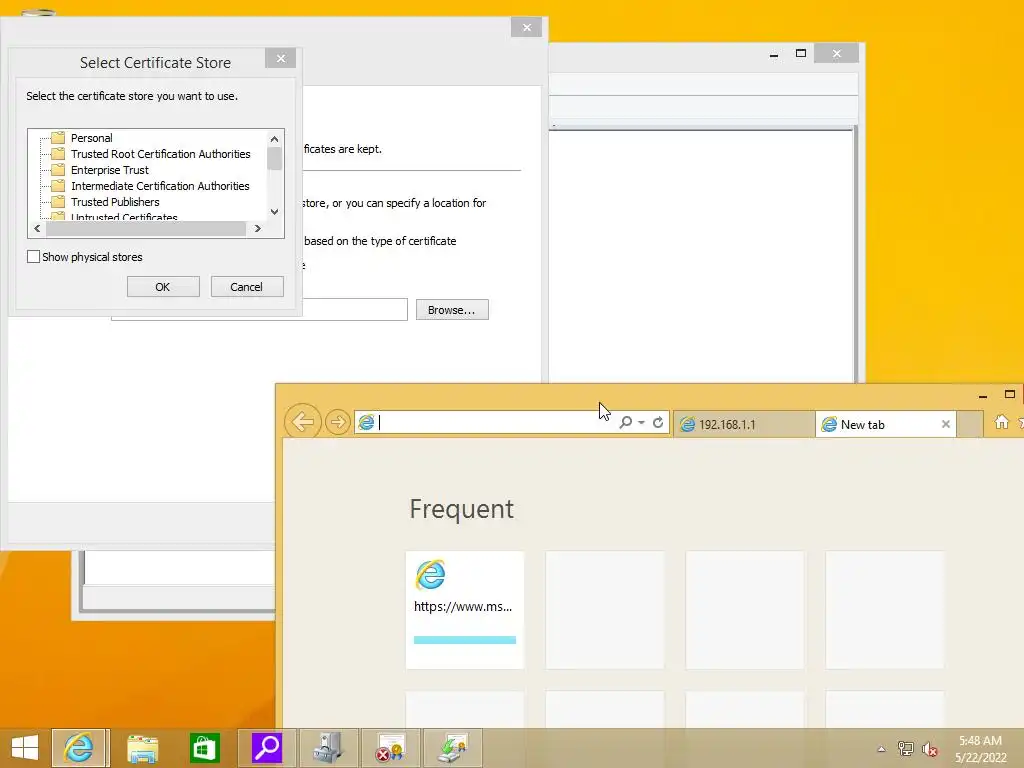Select the Trusted Publishers store

pos(115,202)
